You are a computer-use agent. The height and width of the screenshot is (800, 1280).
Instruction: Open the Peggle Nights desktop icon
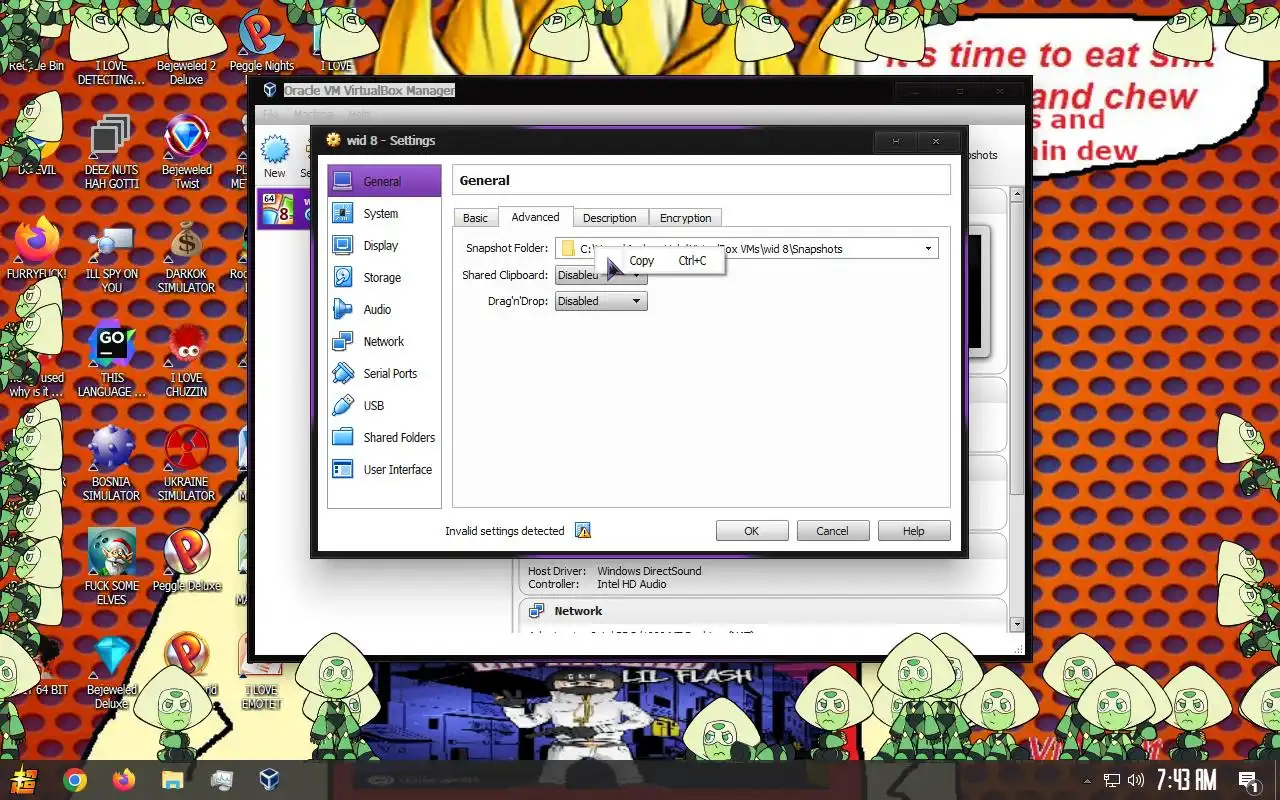pos(261,41)
